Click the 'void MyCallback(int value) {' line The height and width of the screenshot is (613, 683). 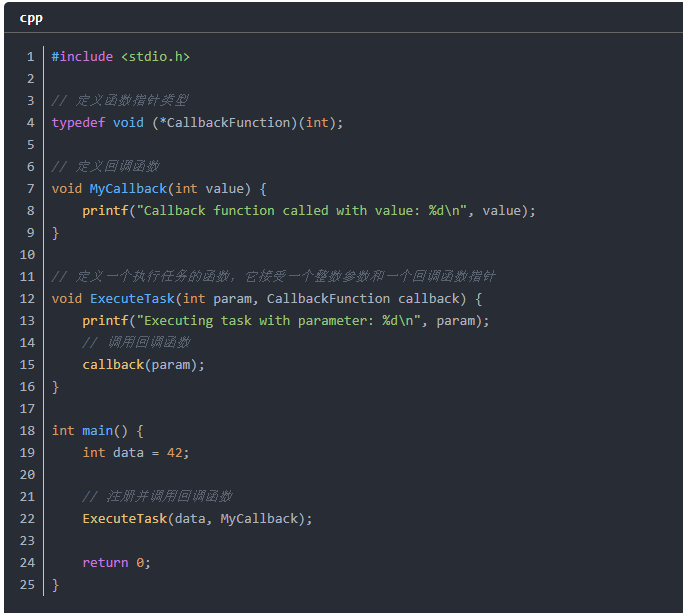click(159, 189)
